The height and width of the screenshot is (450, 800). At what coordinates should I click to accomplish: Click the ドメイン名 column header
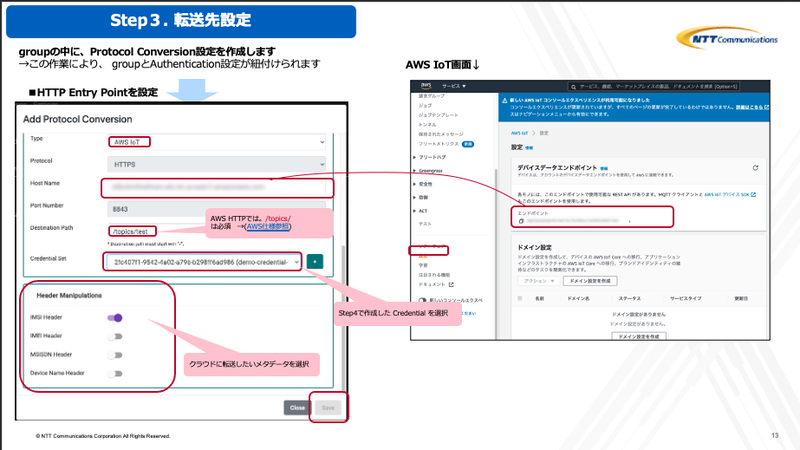[579, 298]
